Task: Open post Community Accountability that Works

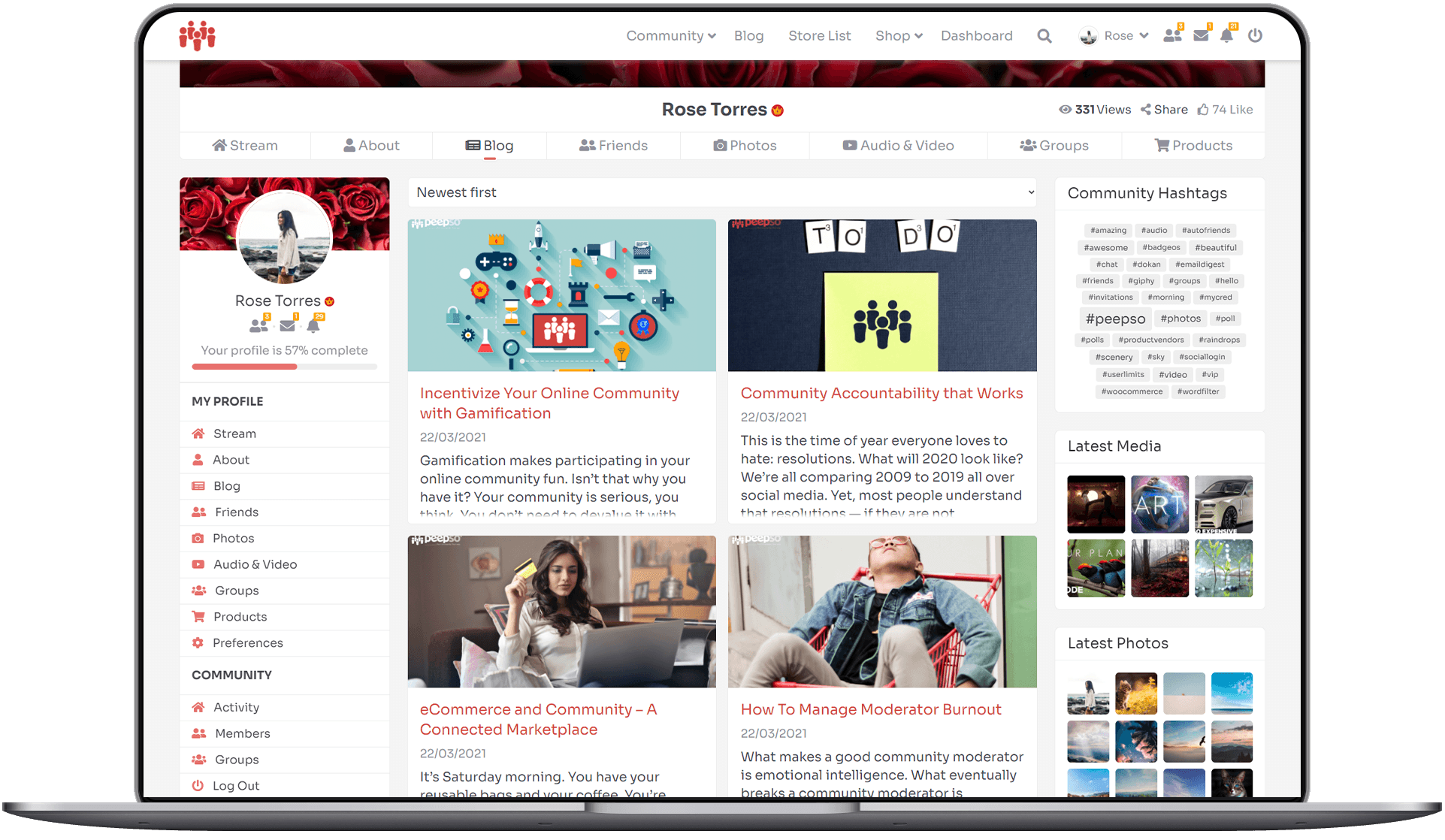Action: click(x=881, y=394)
